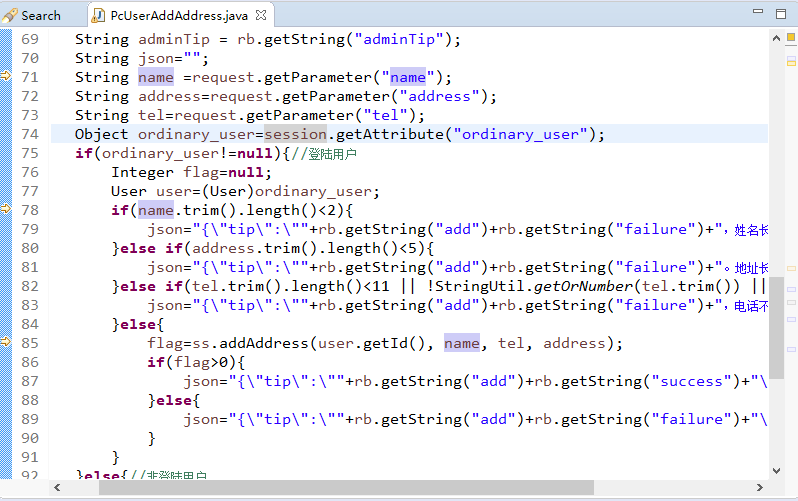Click ss.addAddress call on line 85
798x501 pixels.
[x=250, y=343]
